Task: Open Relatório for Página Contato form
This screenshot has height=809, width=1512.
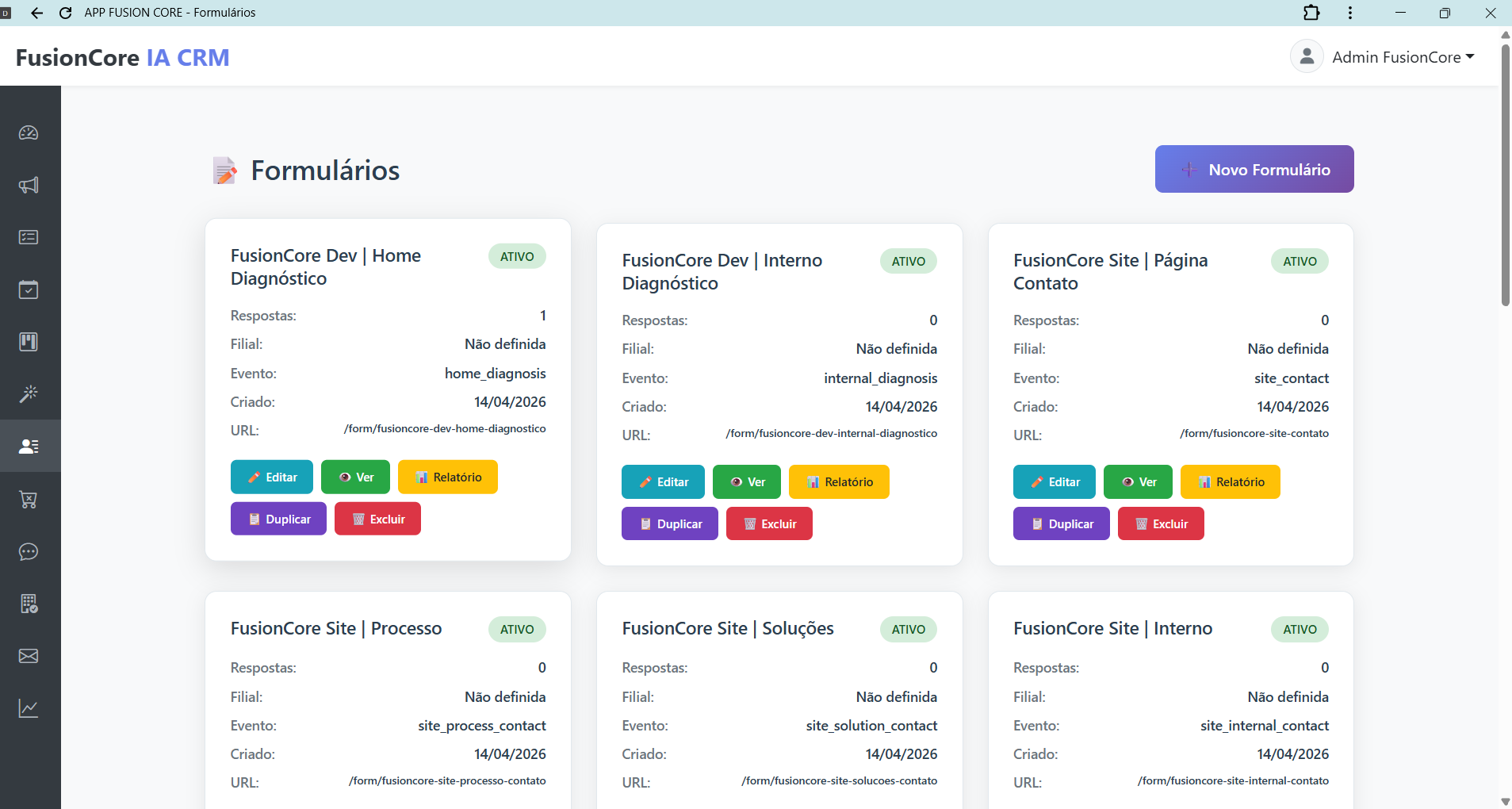Action: pyautogui.click(x=1230, y=481)
